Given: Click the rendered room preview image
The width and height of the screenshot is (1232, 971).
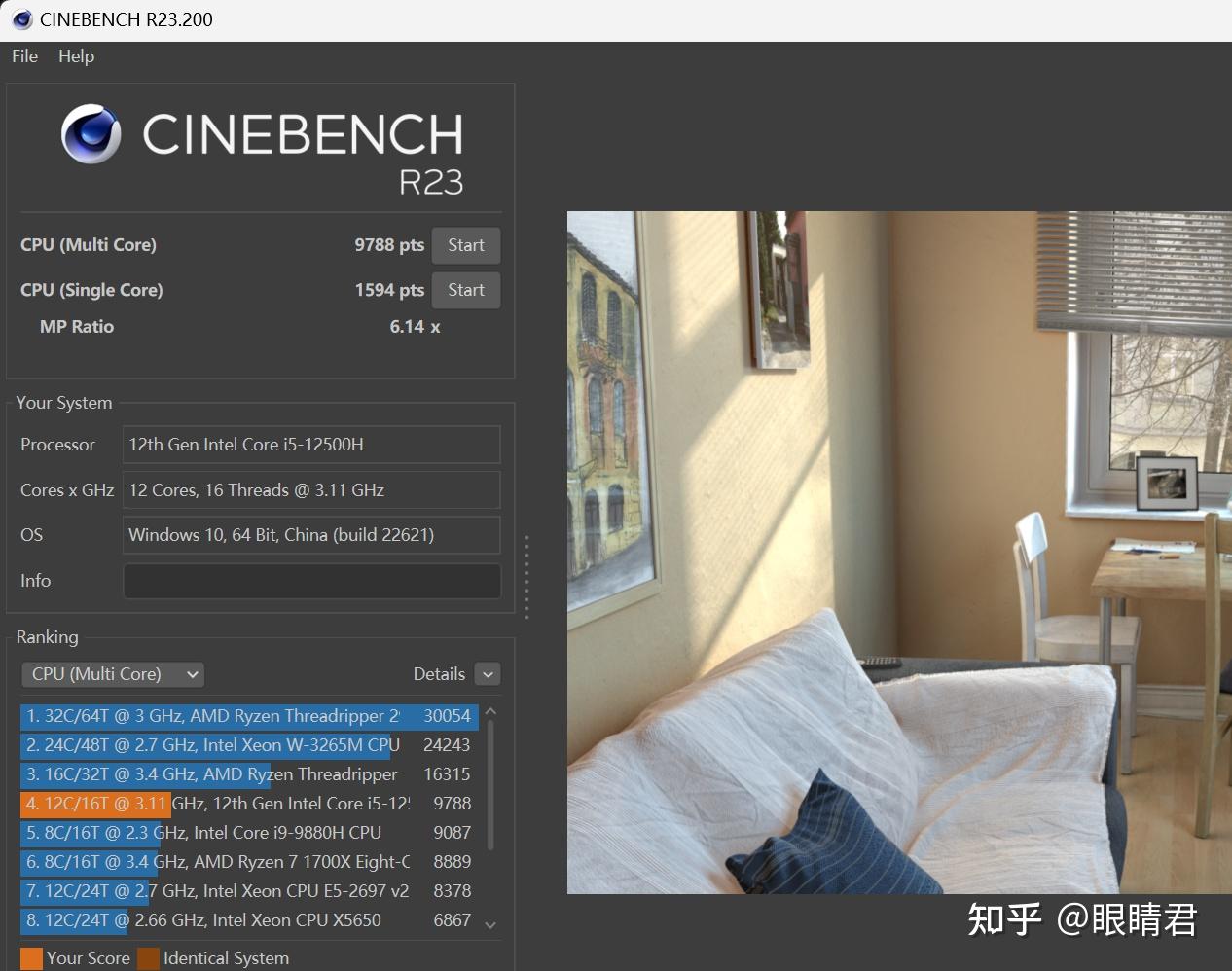Looking at the screenshot, I should coord(899,553).
